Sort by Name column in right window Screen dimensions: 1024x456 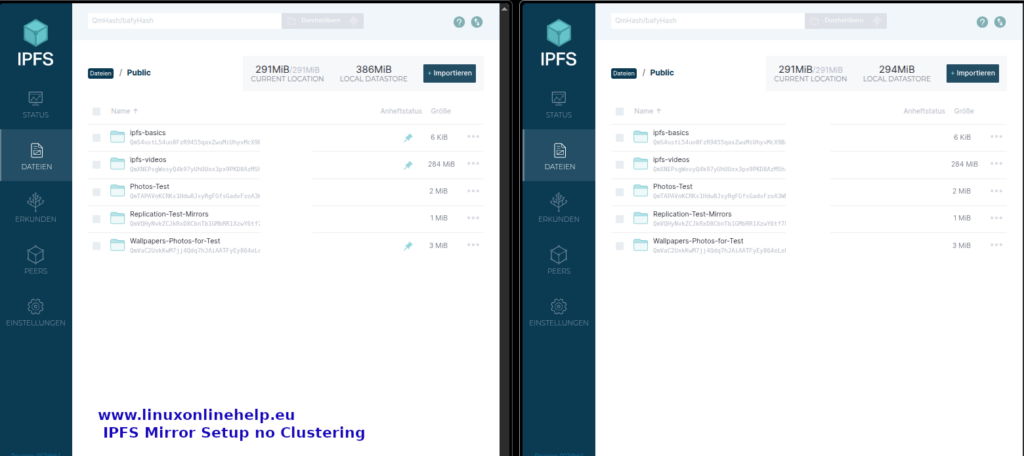pyautogui.click(x=647, y=112)
